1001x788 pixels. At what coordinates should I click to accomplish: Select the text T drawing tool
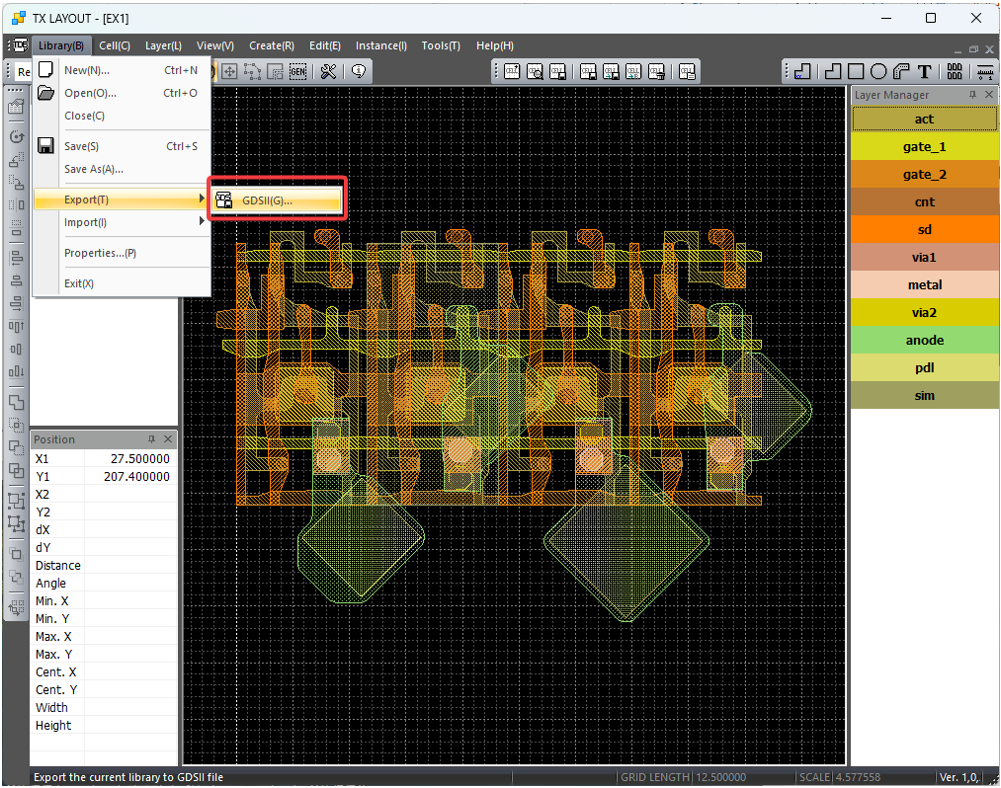[x=924, y=71]
